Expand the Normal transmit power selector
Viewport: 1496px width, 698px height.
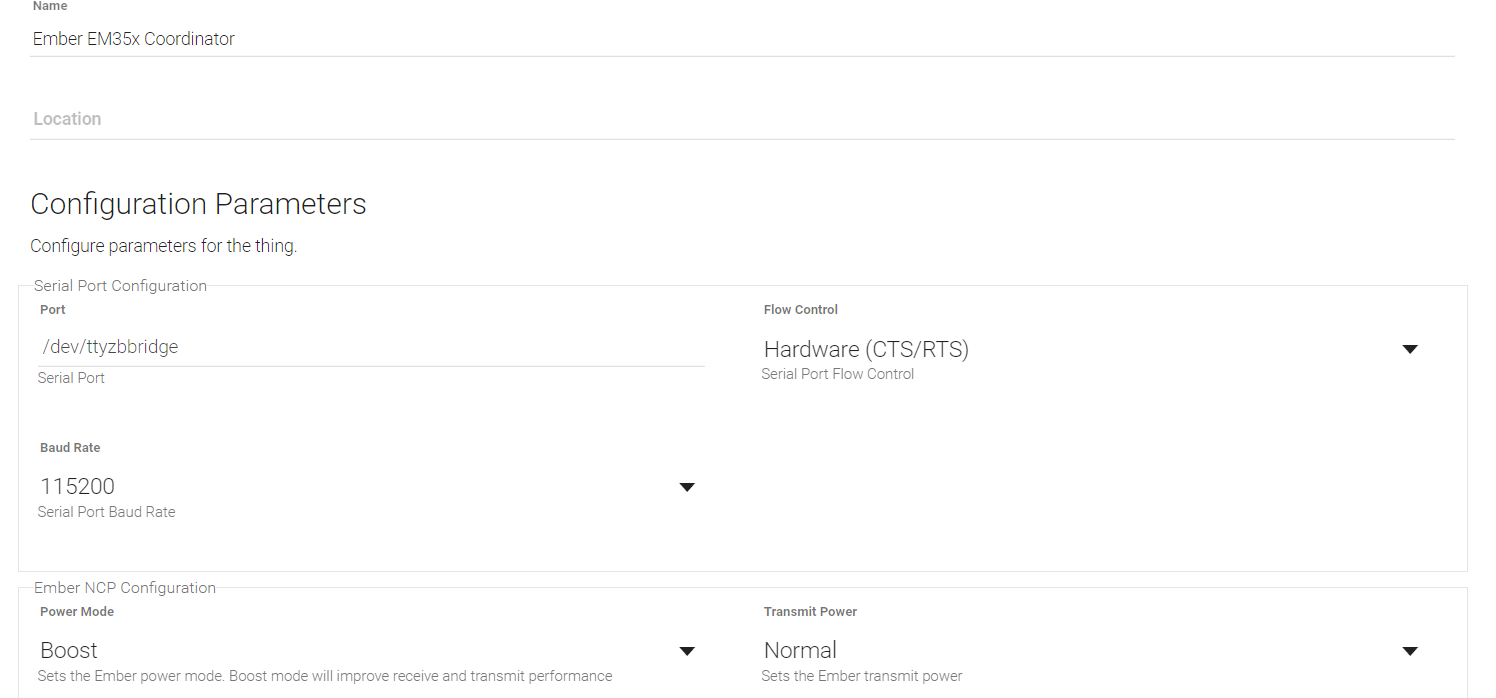(800, 651)
